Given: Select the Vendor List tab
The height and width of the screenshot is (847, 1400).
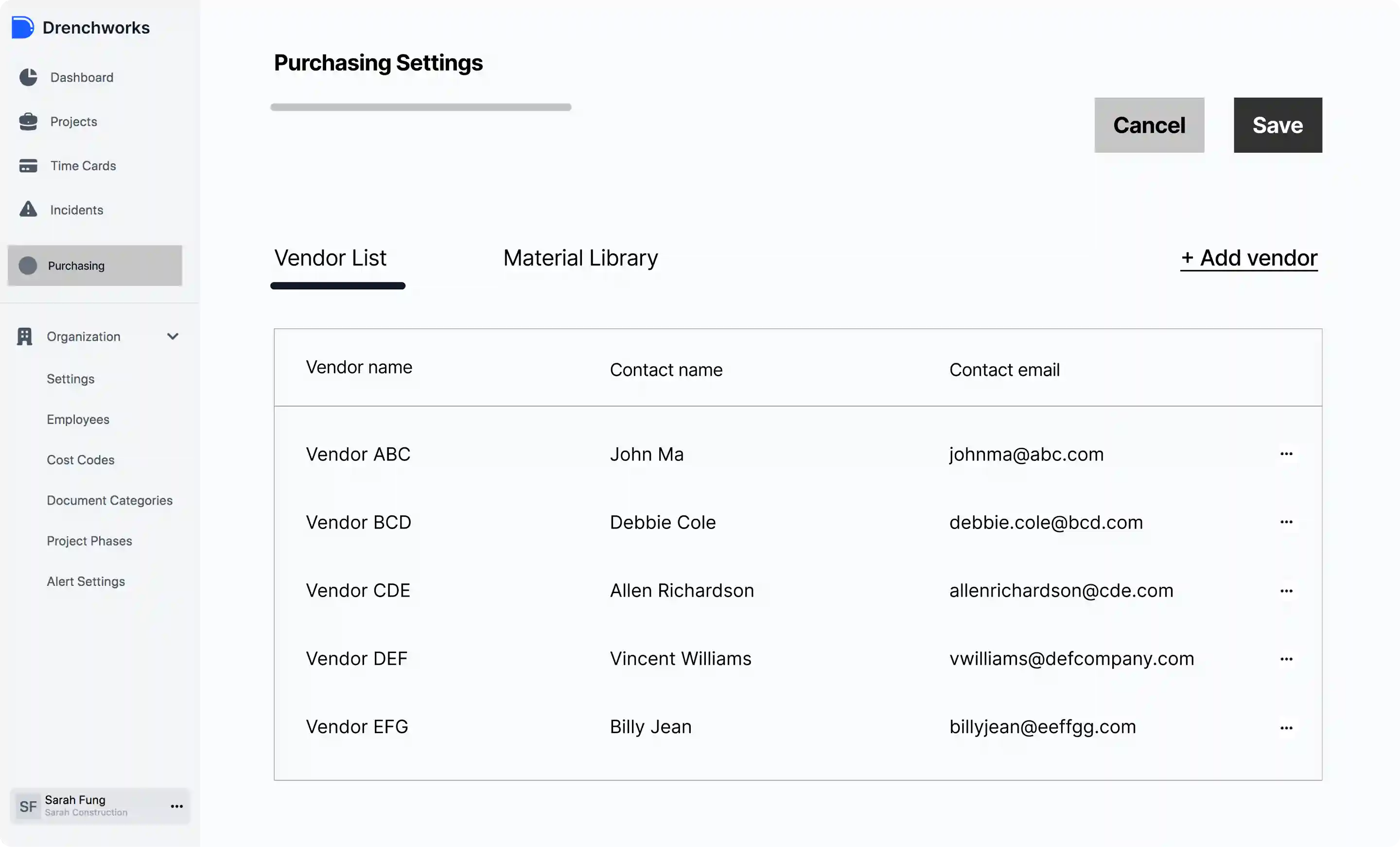Looking at the screenshot, I should point(330,258).
